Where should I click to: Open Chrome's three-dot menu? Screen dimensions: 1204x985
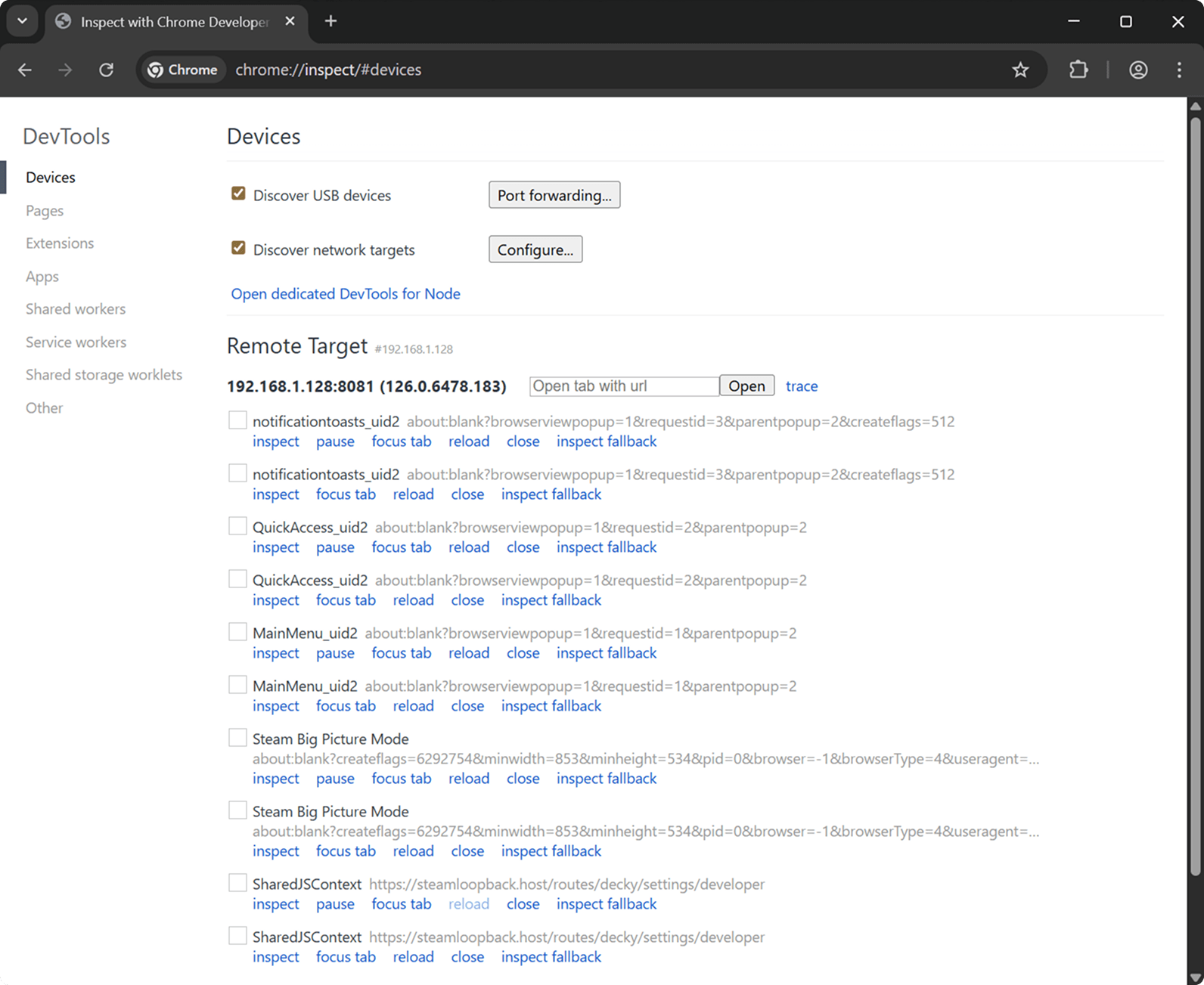pyautogui.click(x=1179, y=70)
